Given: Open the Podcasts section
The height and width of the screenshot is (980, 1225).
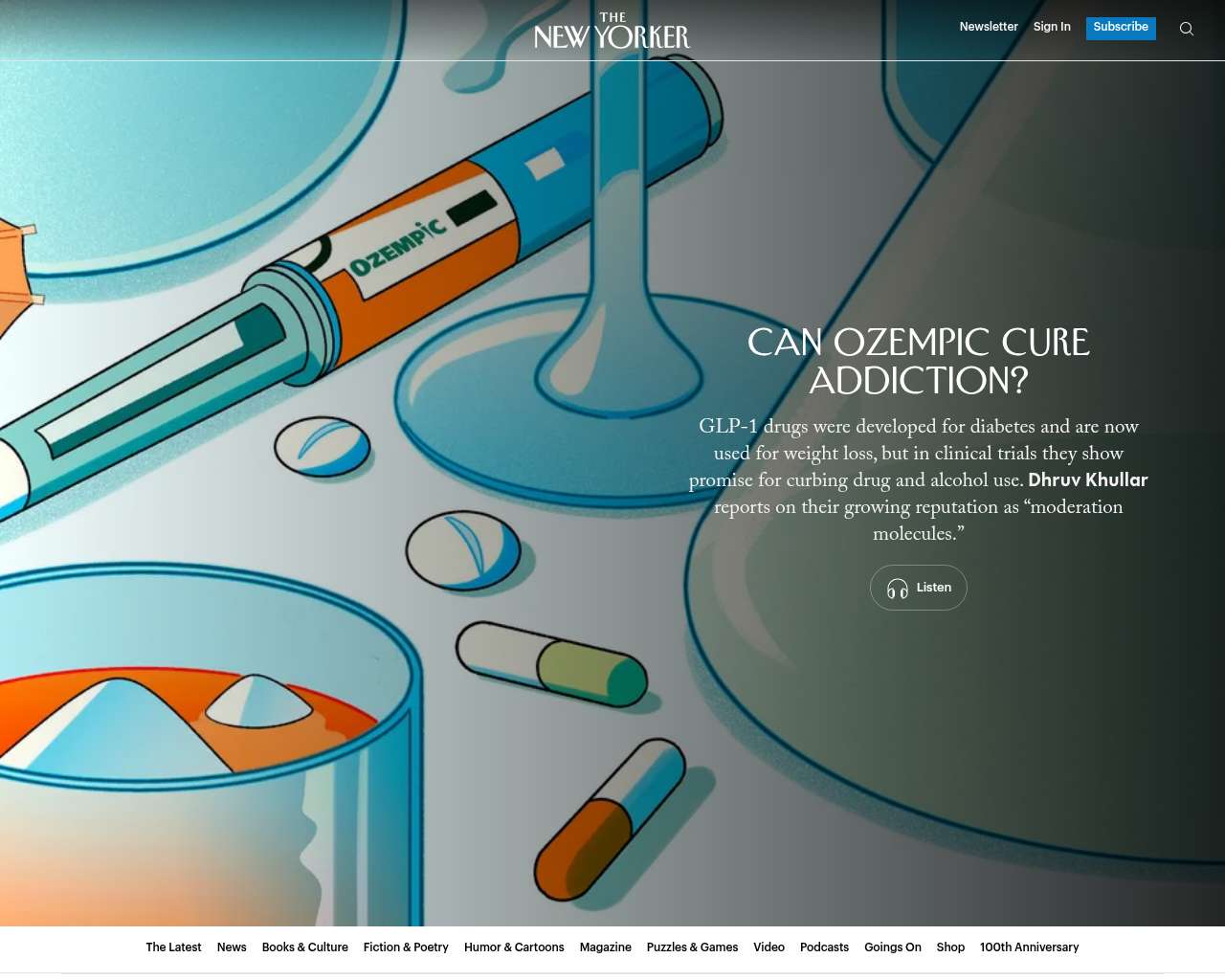Looking at the screenshot, I should [x=824, y=947].
